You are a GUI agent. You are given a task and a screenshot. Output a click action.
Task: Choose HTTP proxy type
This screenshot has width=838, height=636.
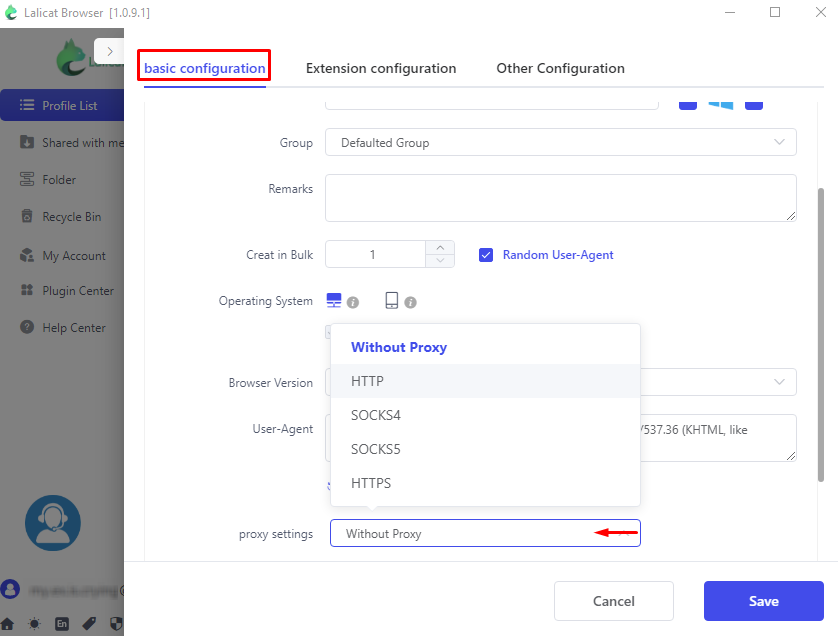point(485,381)
